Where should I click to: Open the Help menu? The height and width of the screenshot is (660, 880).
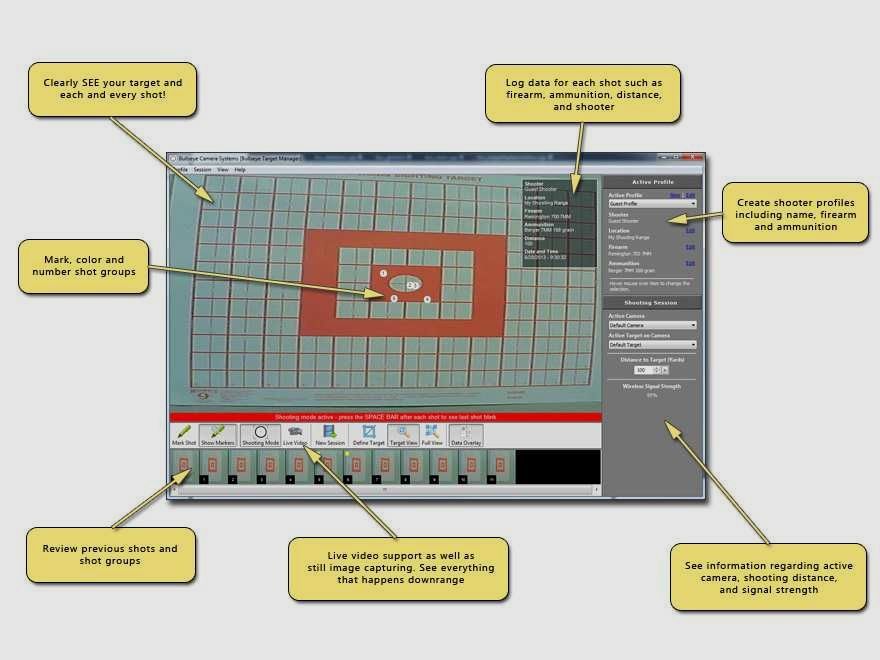240,169
